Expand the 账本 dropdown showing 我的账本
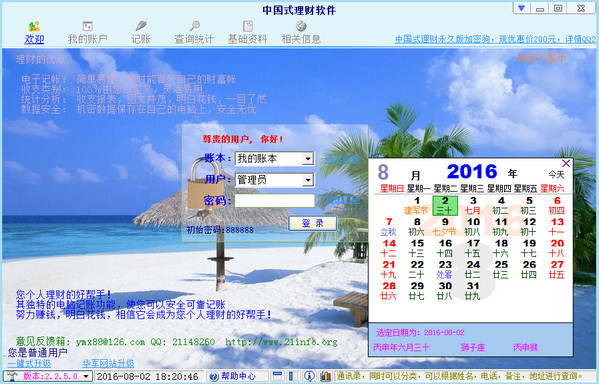 tap(308, 159)
